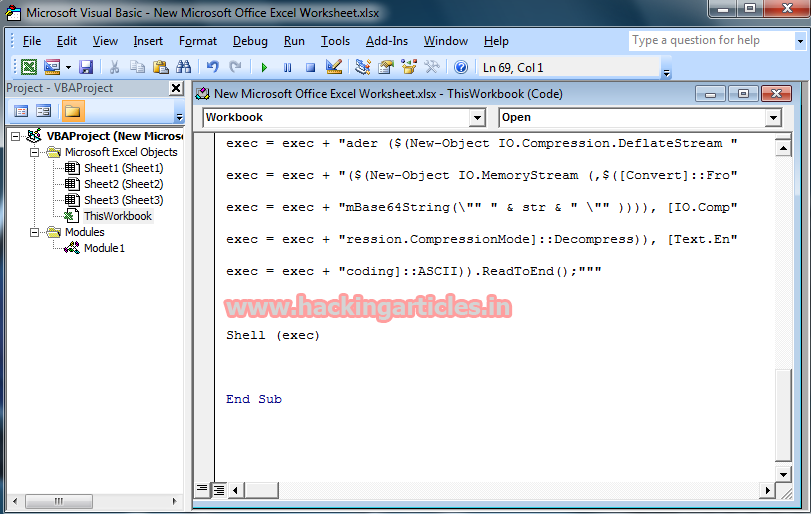Click code window scroll down arrow

784,474
